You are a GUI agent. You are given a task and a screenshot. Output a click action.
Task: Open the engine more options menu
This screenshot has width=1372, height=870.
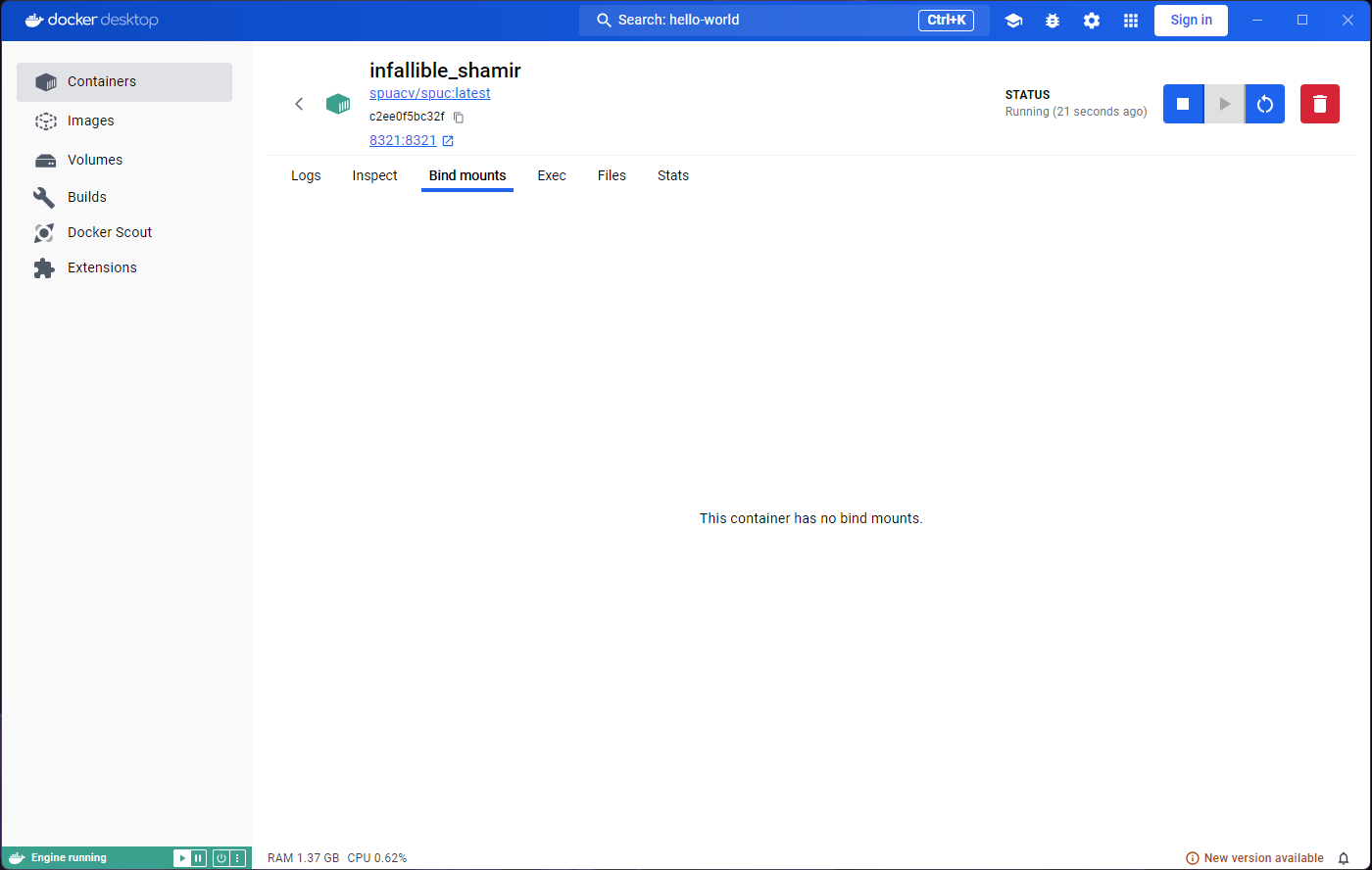pyautogui.click(x=237, y=858)
